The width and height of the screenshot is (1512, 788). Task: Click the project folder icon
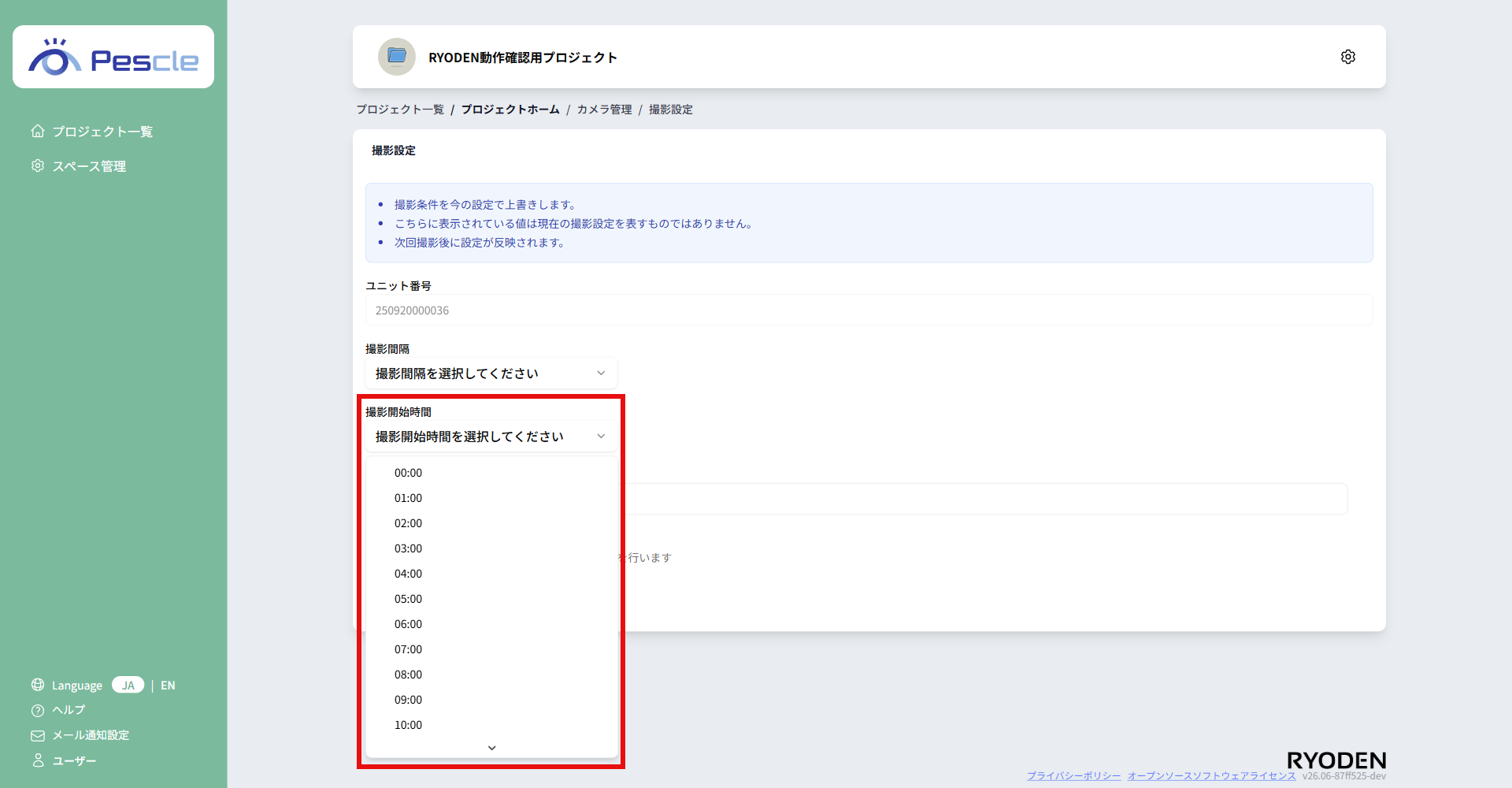coord(397,57)
